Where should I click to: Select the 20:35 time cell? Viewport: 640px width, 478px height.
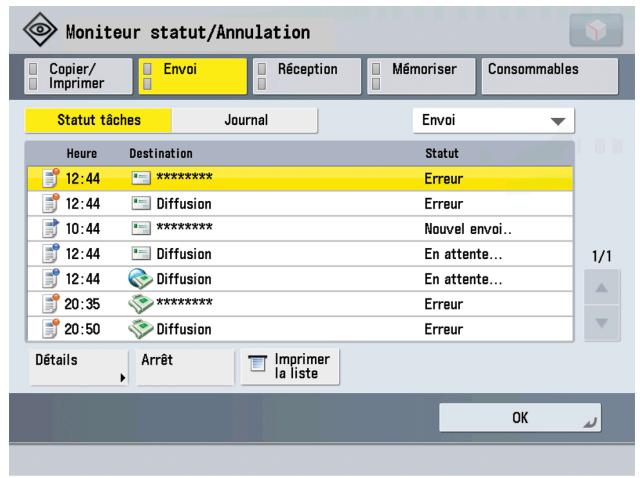click(82, 304)
